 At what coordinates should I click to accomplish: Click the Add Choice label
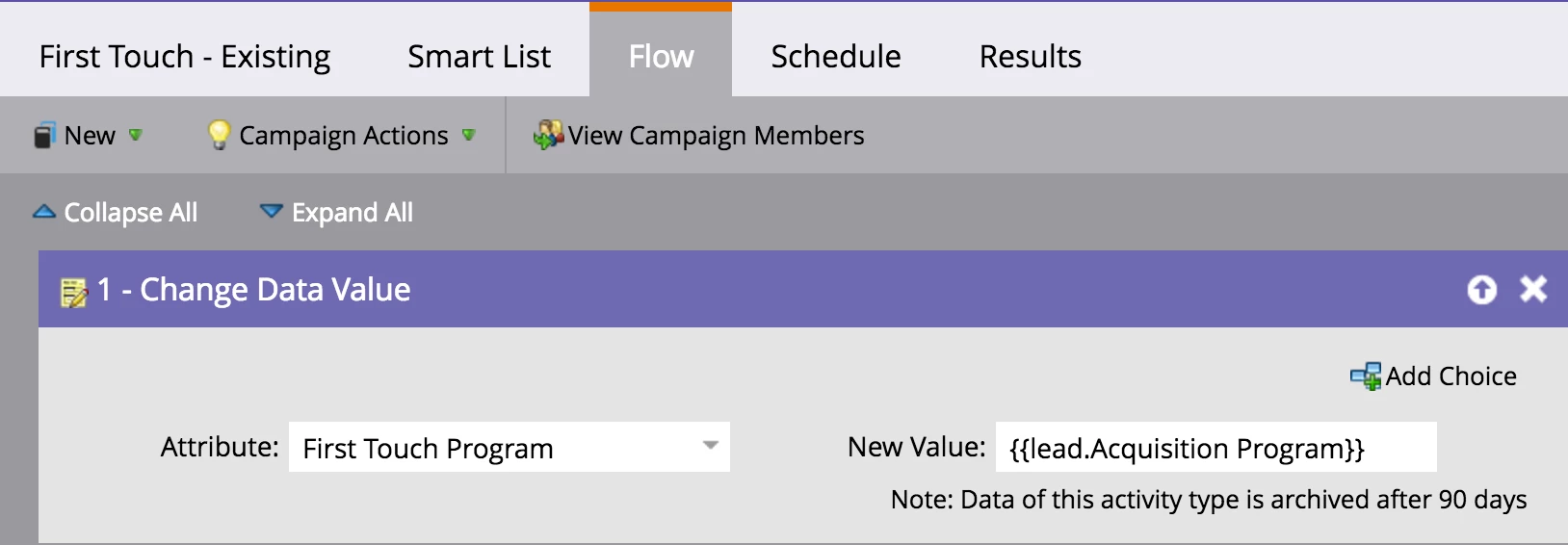pyautogui.click(x=1450, y=376)
